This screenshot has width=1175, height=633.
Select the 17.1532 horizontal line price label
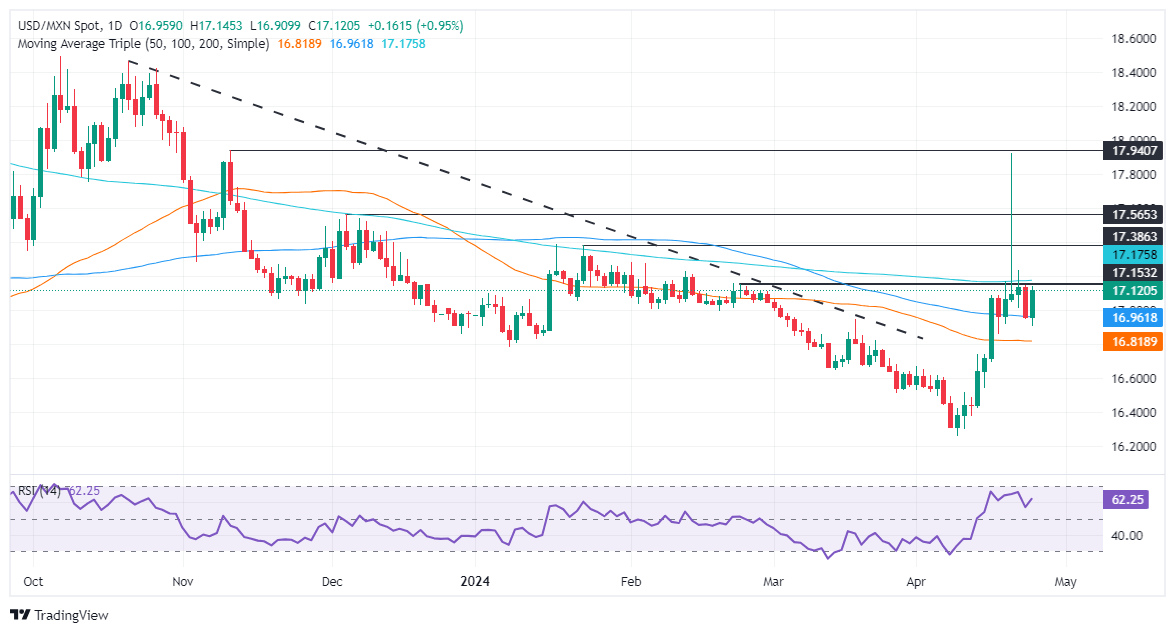(x=1134, y=273)
